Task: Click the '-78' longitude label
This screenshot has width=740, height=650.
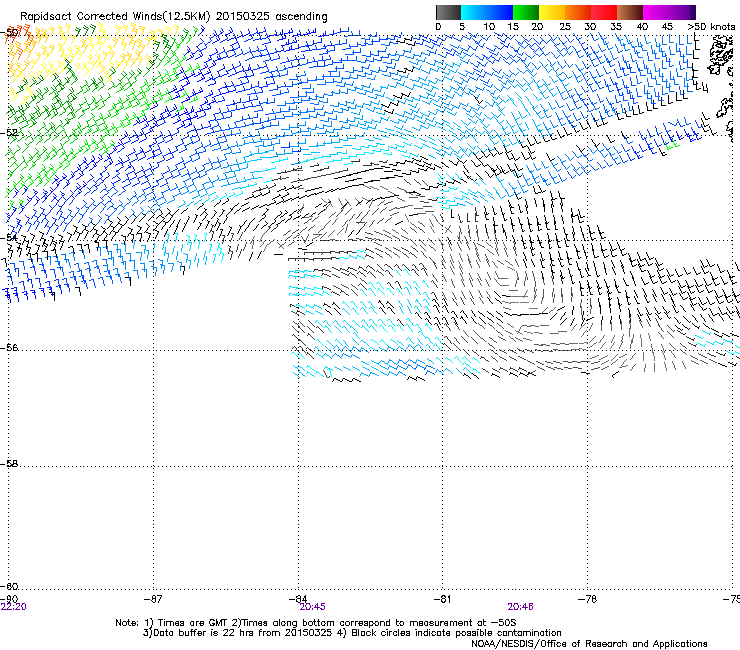Action: click(x=587, y=599)
